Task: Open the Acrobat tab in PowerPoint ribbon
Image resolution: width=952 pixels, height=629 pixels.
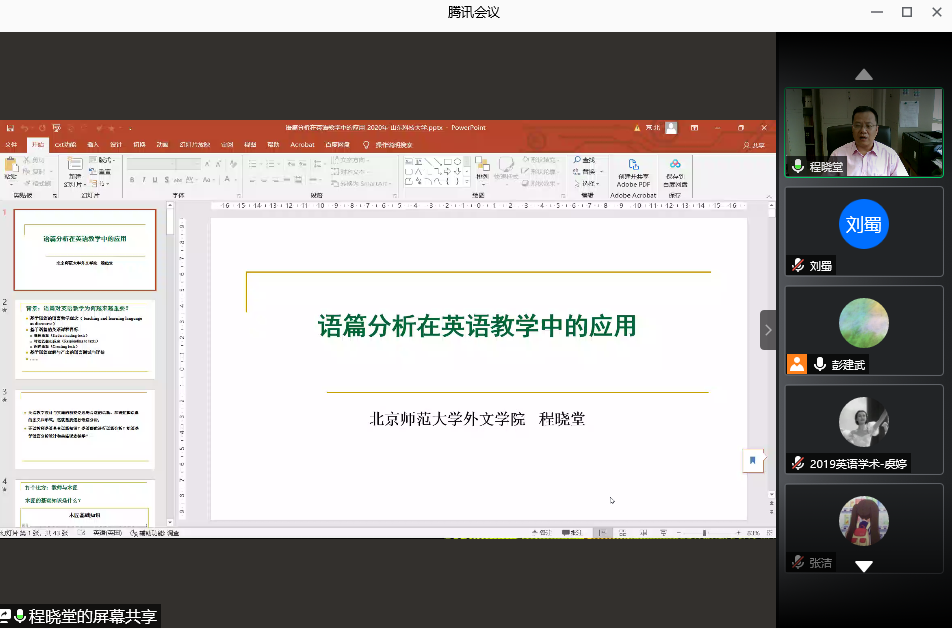Action: tap(302, 144)
